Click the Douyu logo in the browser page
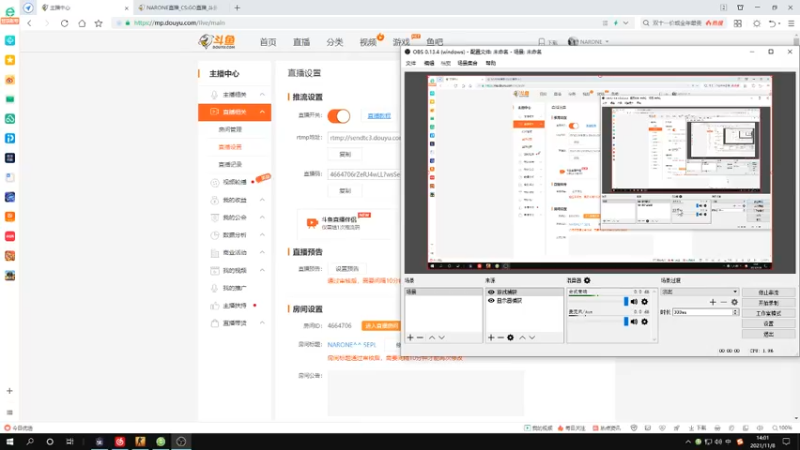The width and height of the screenshot is (800, 450). point(217,41)
